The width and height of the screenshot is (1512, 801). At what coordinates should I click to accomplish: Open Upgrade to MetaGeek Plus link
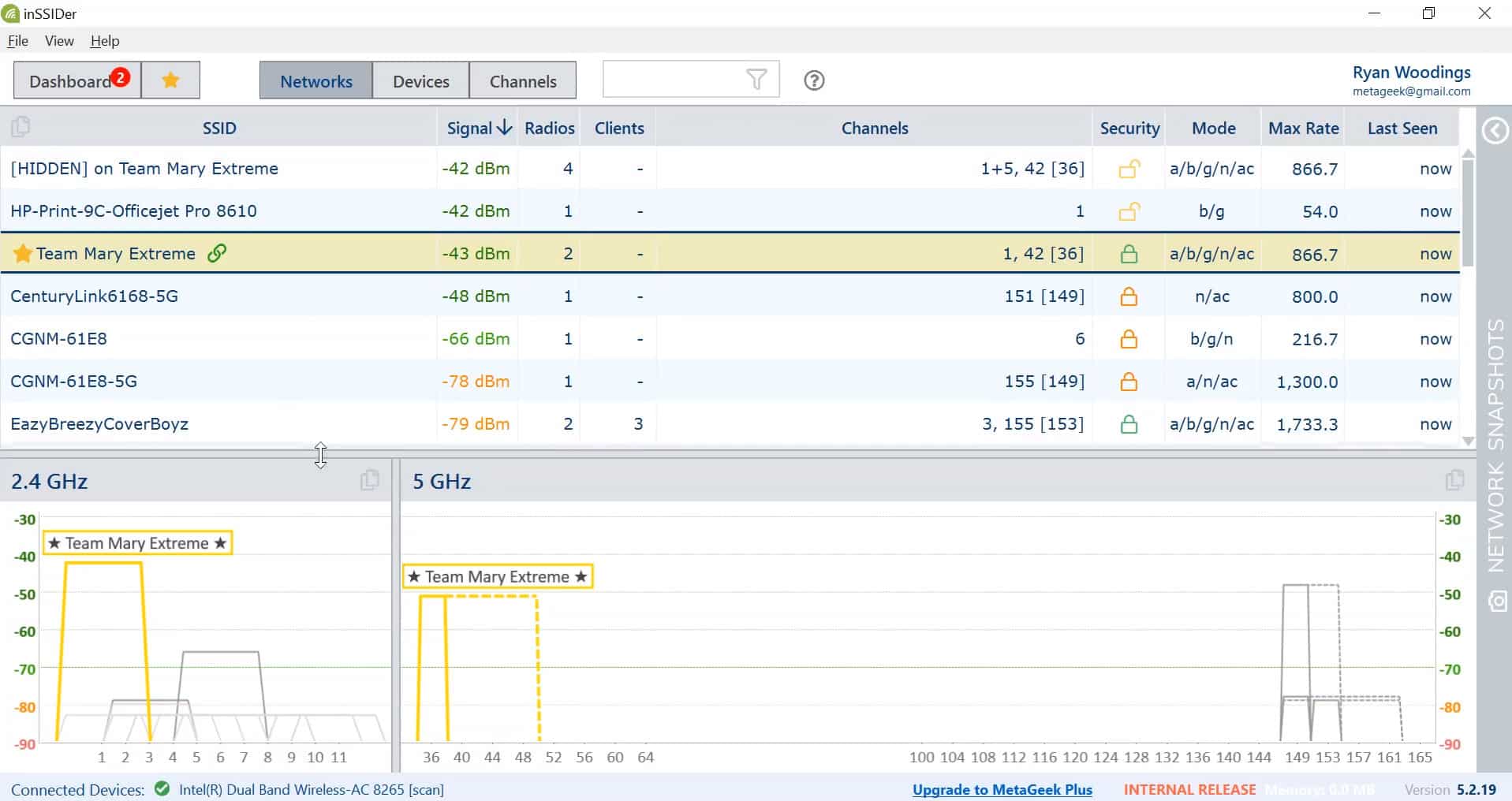(1002, 789)
